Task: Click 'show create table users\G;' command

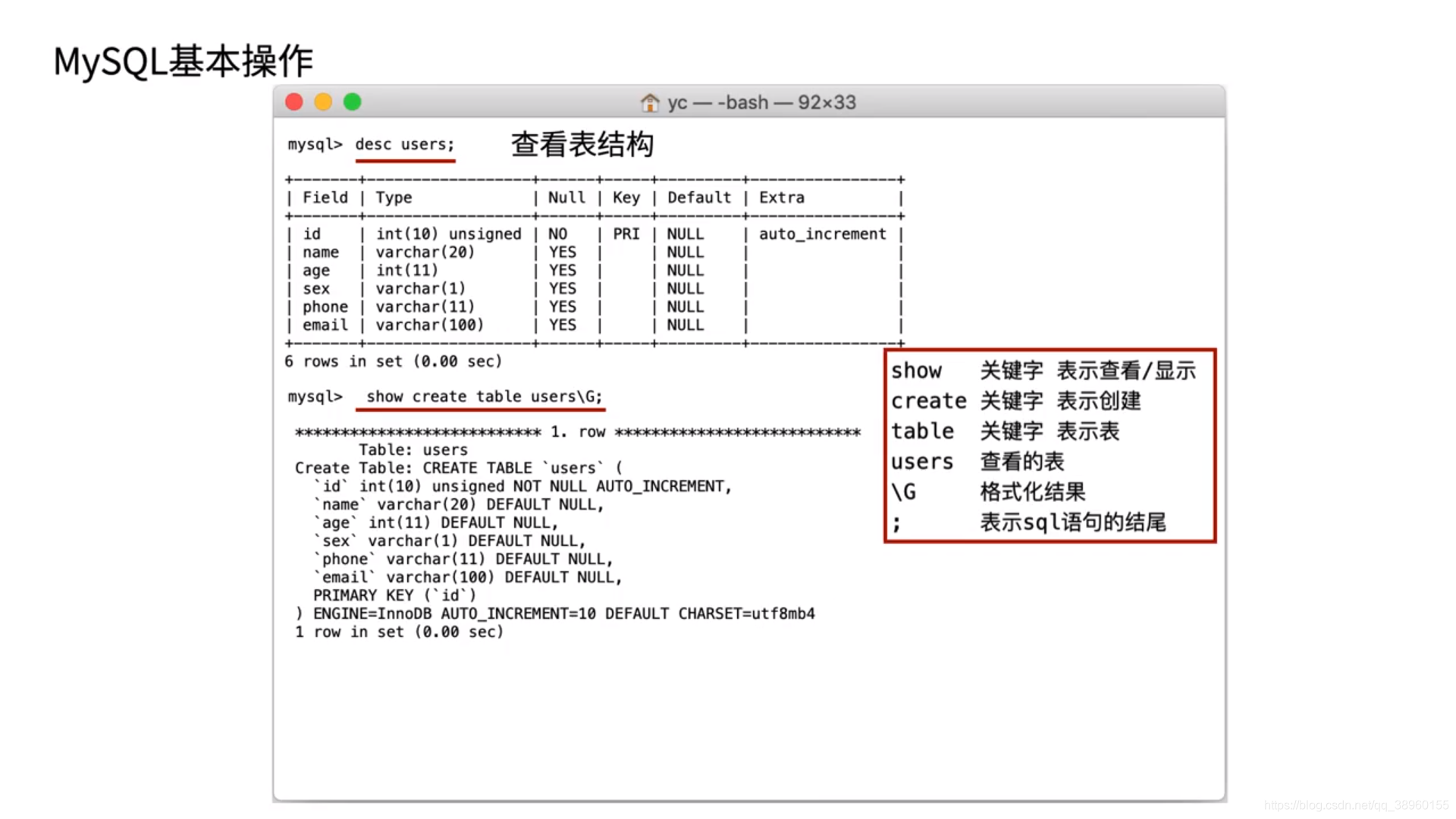Action: tap(484, 397)
